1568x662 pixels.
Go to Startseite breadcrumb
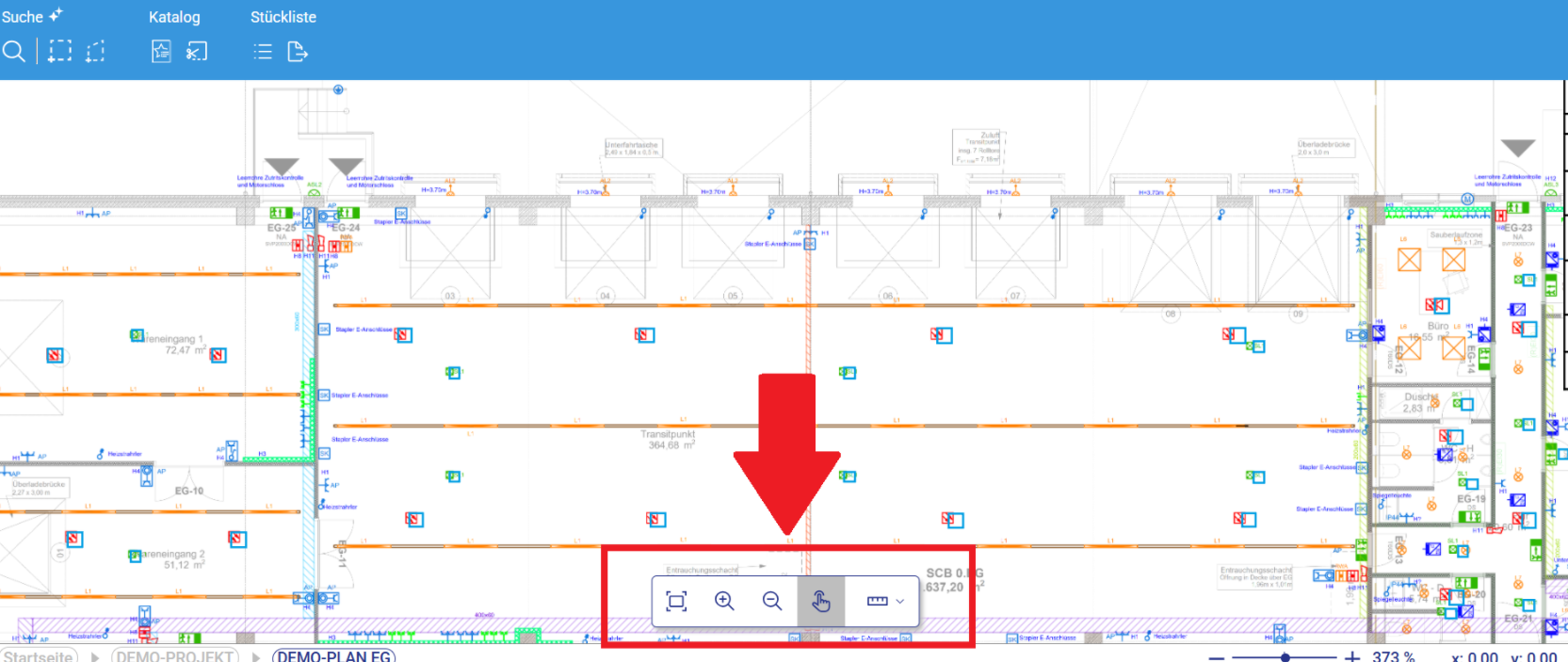tap(39, 656)
